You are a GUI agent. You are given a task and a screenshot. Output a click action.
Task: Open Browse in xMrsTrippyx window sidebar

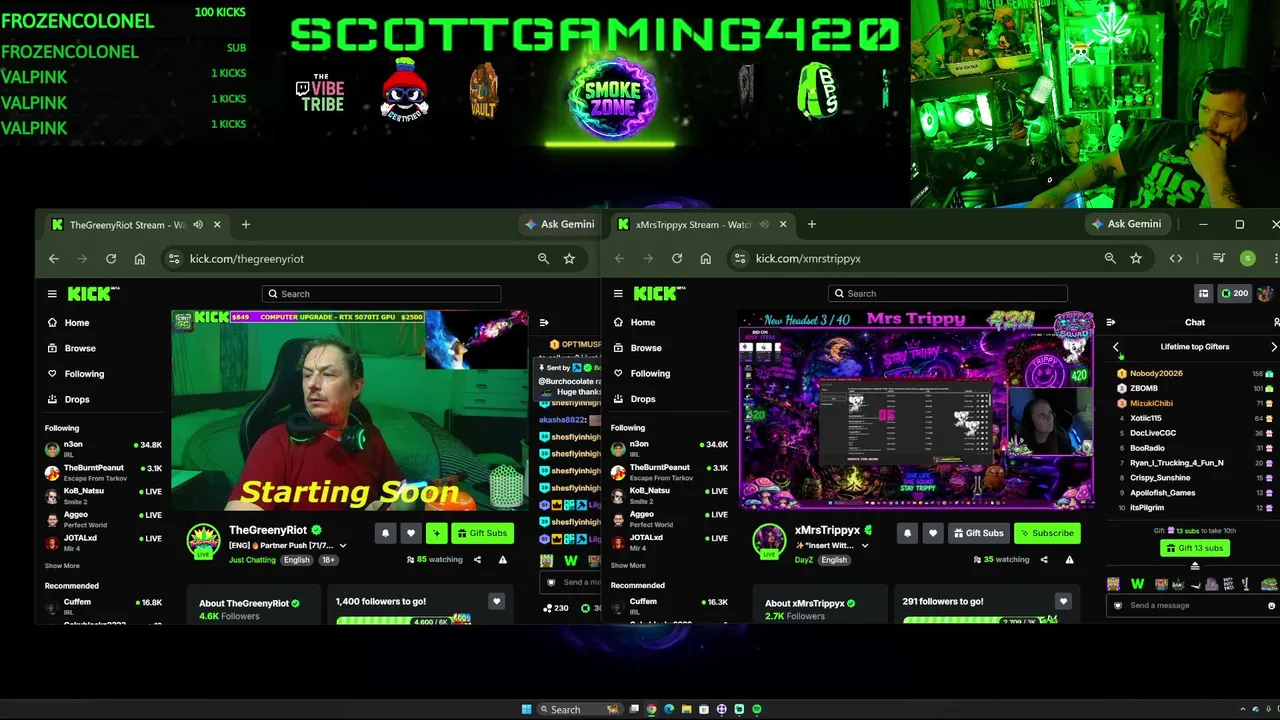click(x=638, y=348)
